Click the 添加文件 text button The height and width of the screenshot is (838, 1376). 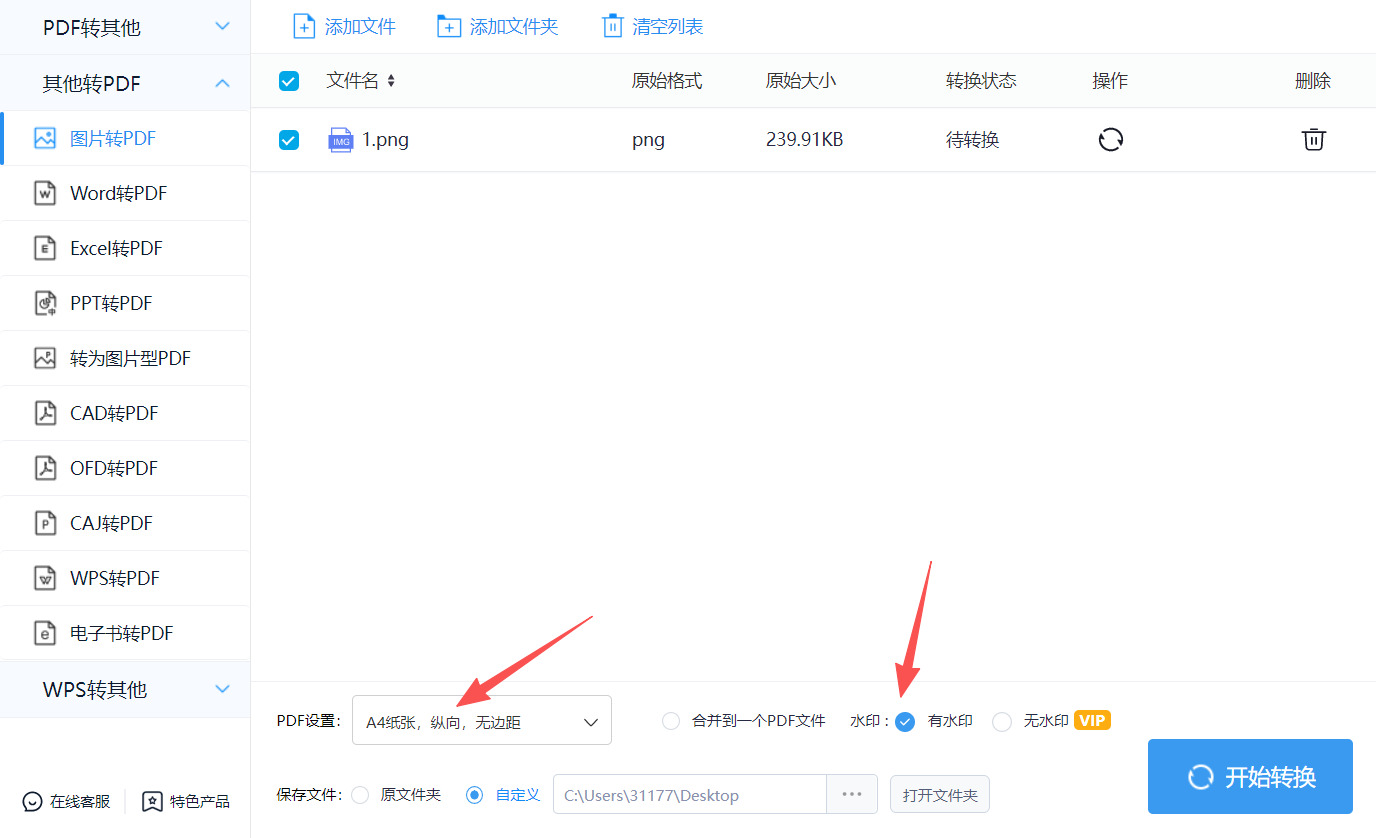click(x=361, y=27)
